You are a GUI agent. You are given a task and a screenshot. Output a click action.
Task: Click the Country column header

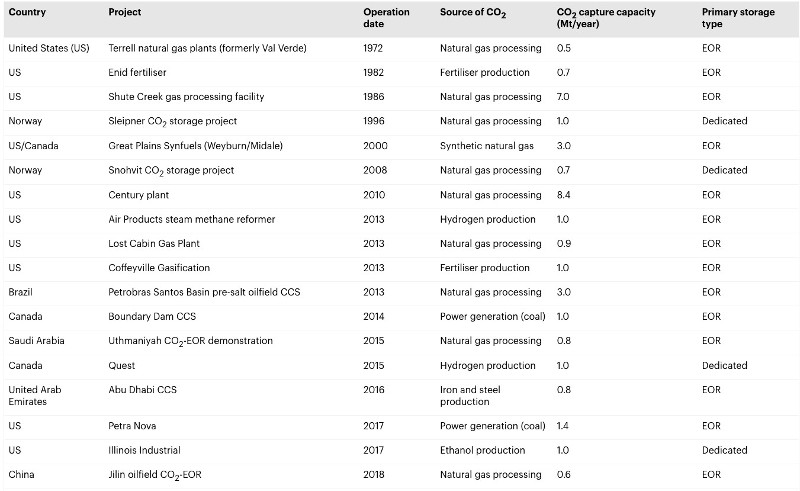click(27, 12)
